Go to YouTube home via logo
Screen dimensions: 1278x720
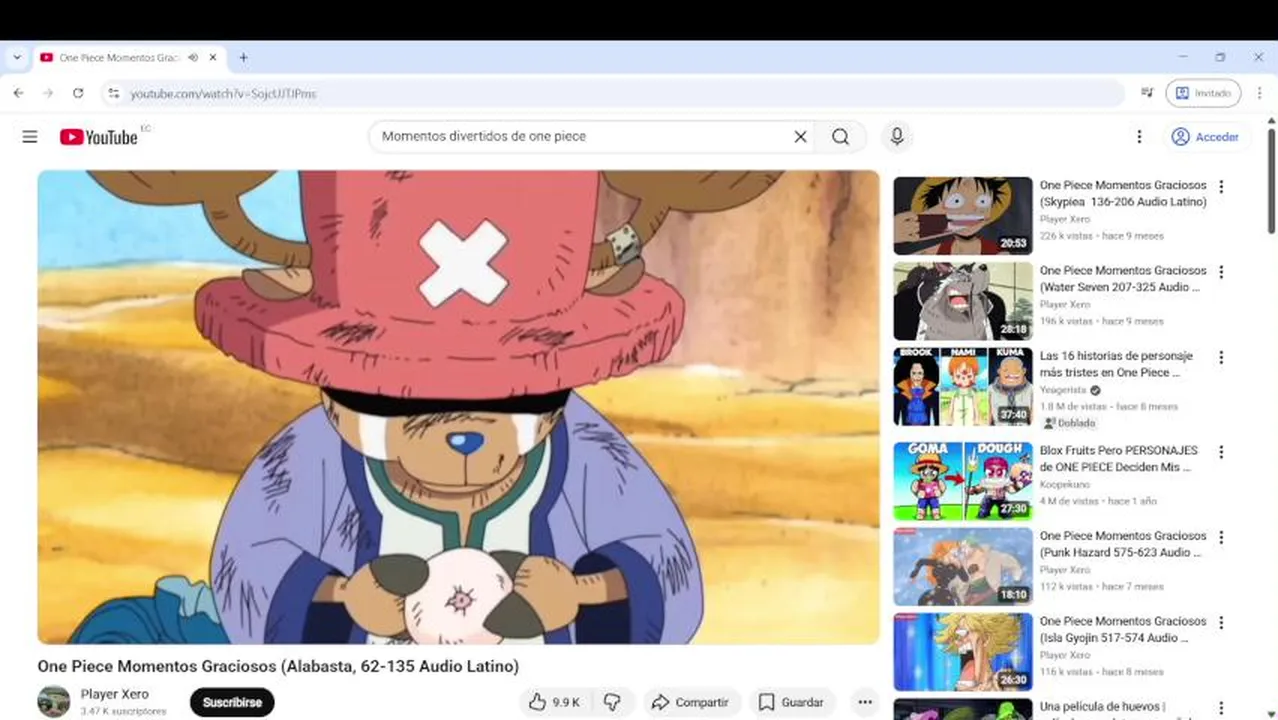pyautogui.click(x=98, y=137)
